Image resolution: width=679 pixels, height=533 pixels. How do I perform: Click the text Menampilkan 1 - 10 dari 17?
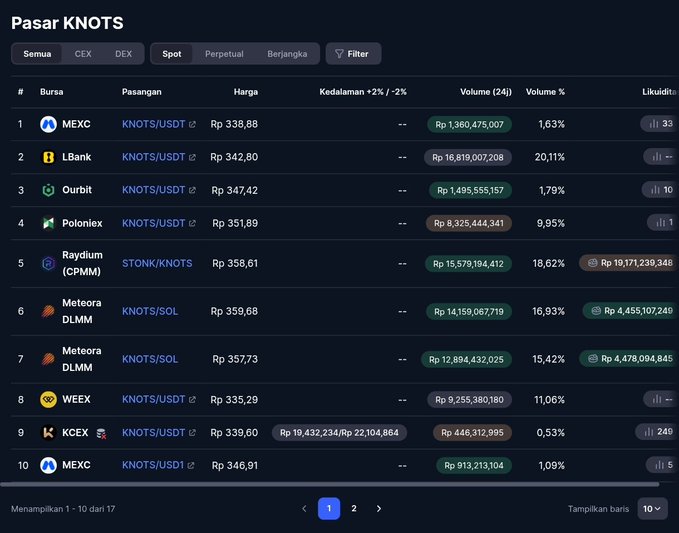coord(63,509)
